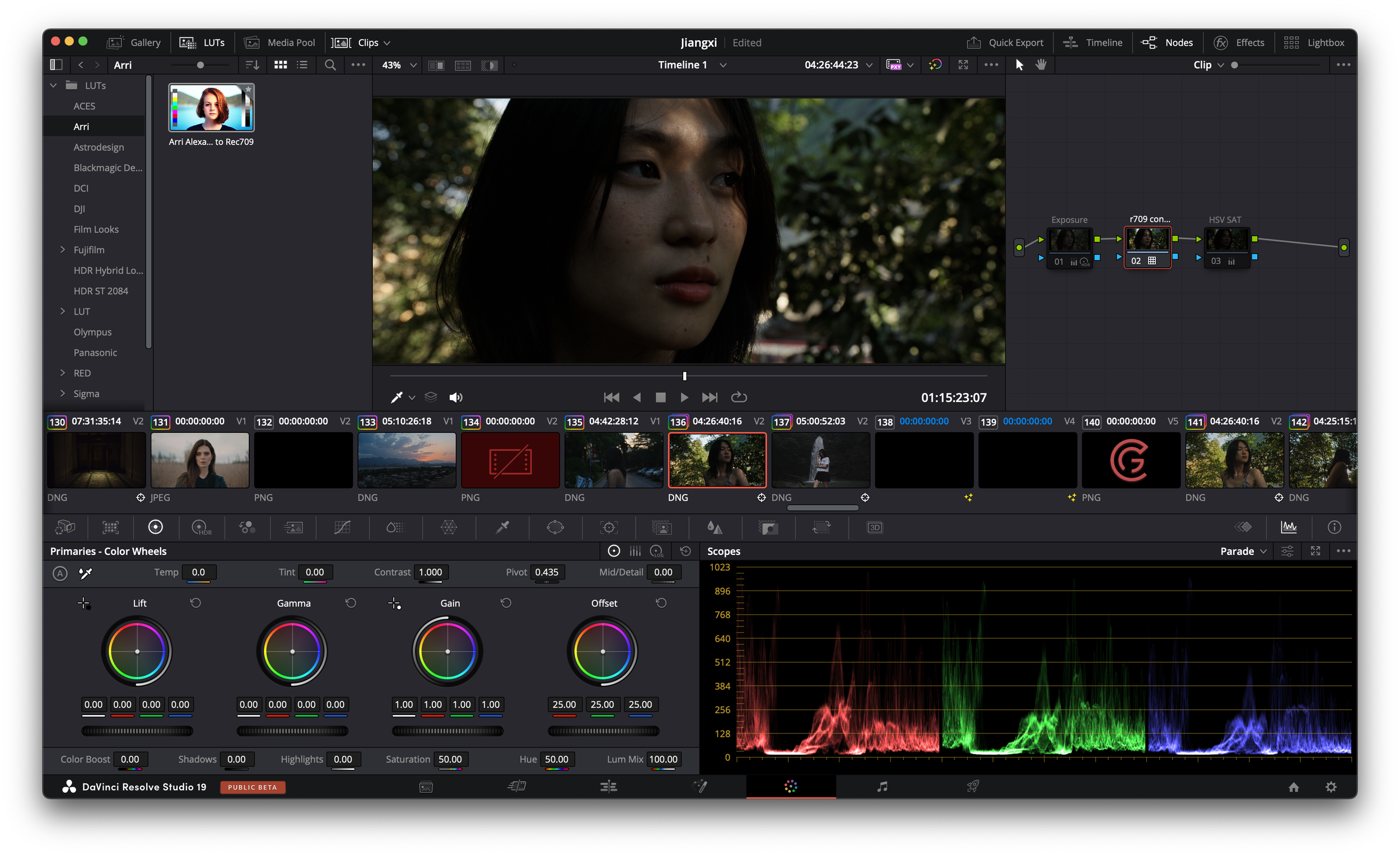The width and height of the screenshot is (1400, 855).
Task: Click Quick Export
Action: [x=1005, y=43]
